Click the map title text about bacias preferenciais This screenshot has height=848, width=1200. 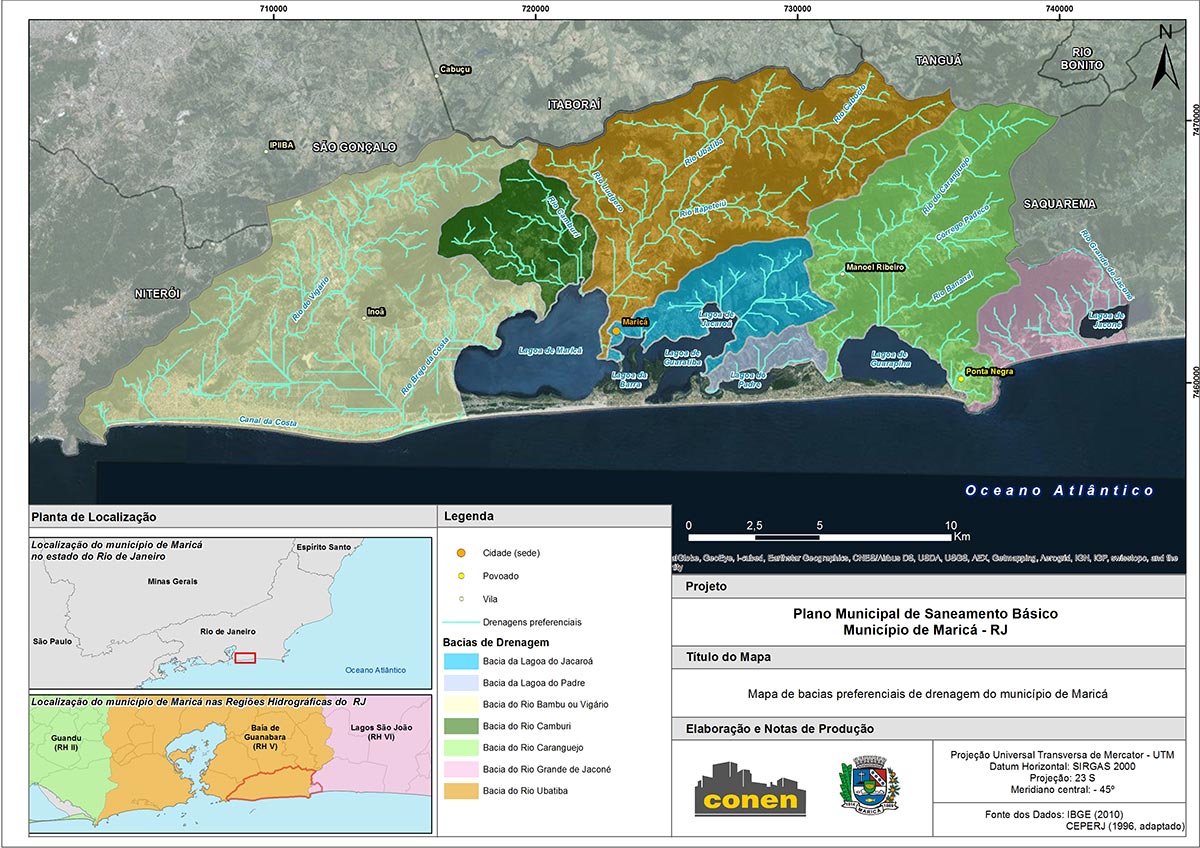[925, 694]
